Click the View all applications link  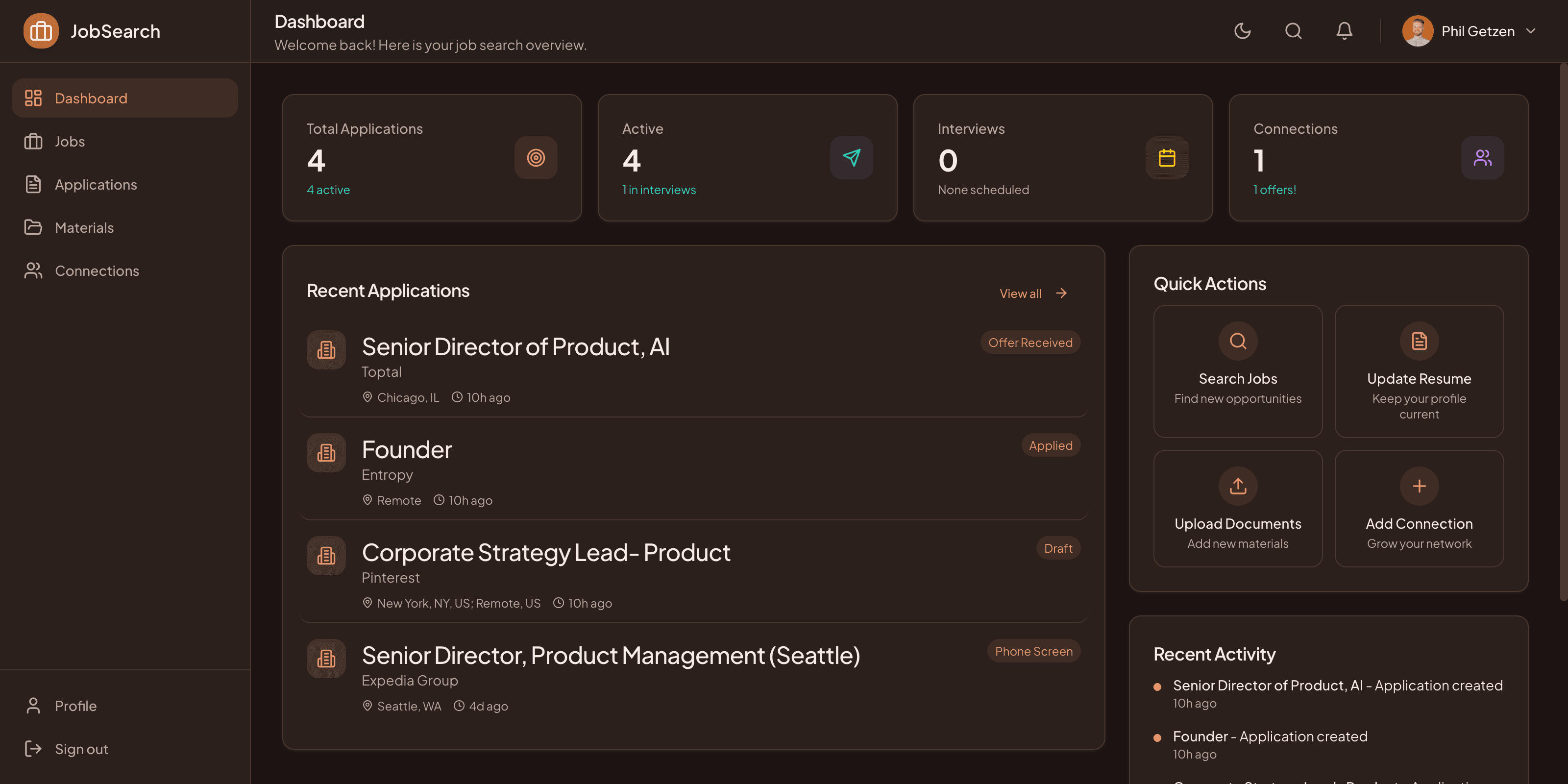[x=1020, y=293]
